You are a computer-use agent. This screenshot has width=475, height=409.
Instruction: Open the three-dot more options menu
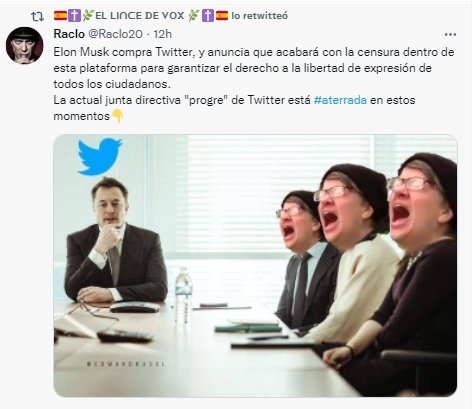coord(450,34)
